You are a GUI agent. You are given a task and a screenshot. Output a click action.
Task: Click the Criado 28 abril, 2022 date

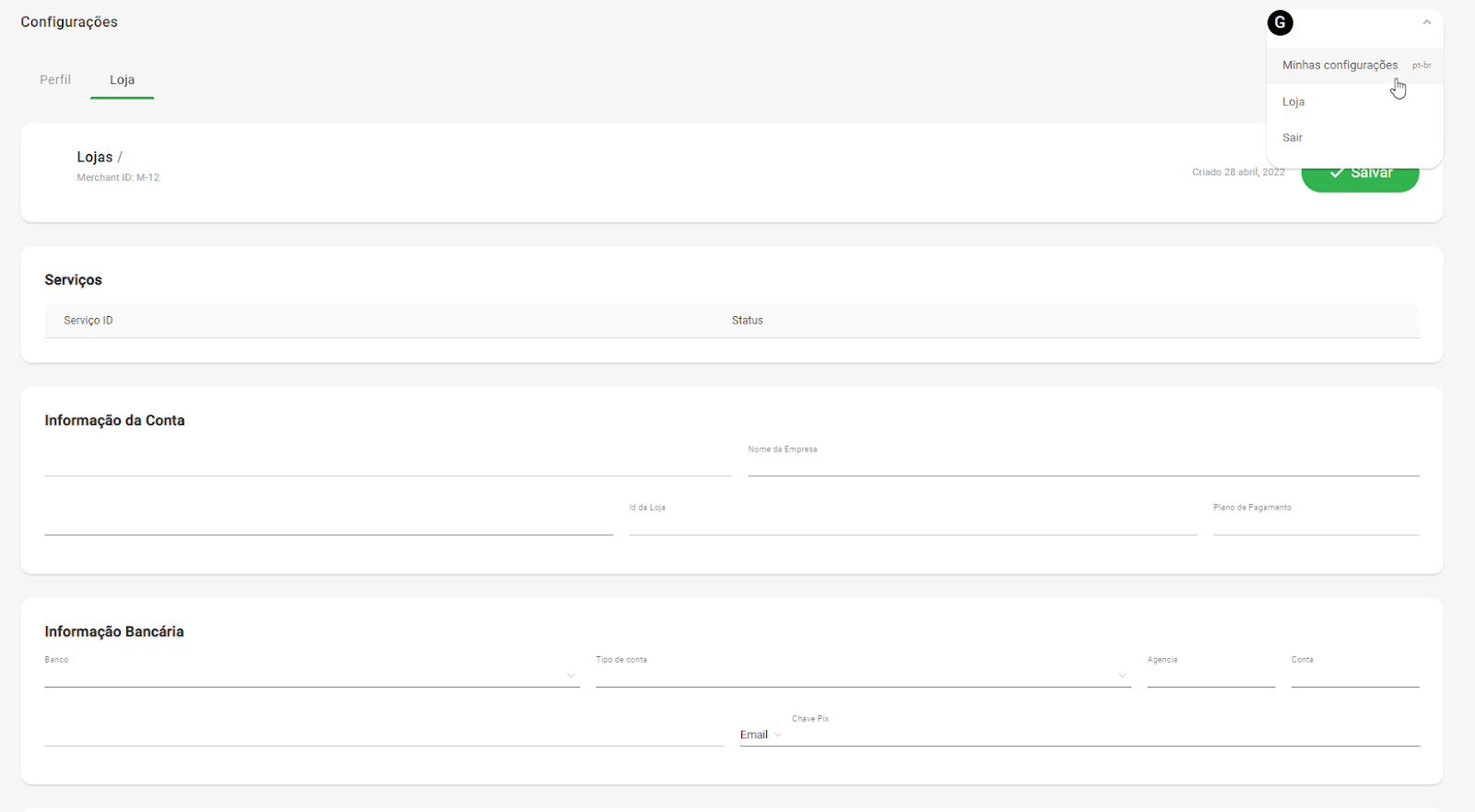[1238, 172]
